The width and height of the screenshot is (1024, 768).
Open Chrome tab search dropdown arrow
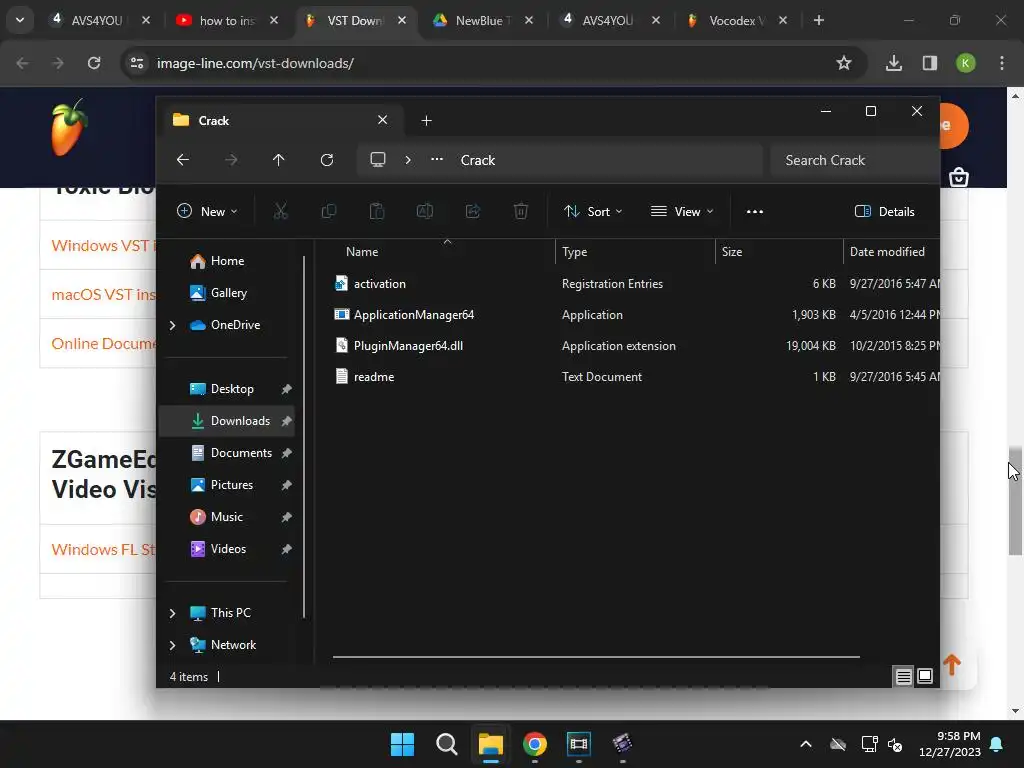(x=20, y=20)
